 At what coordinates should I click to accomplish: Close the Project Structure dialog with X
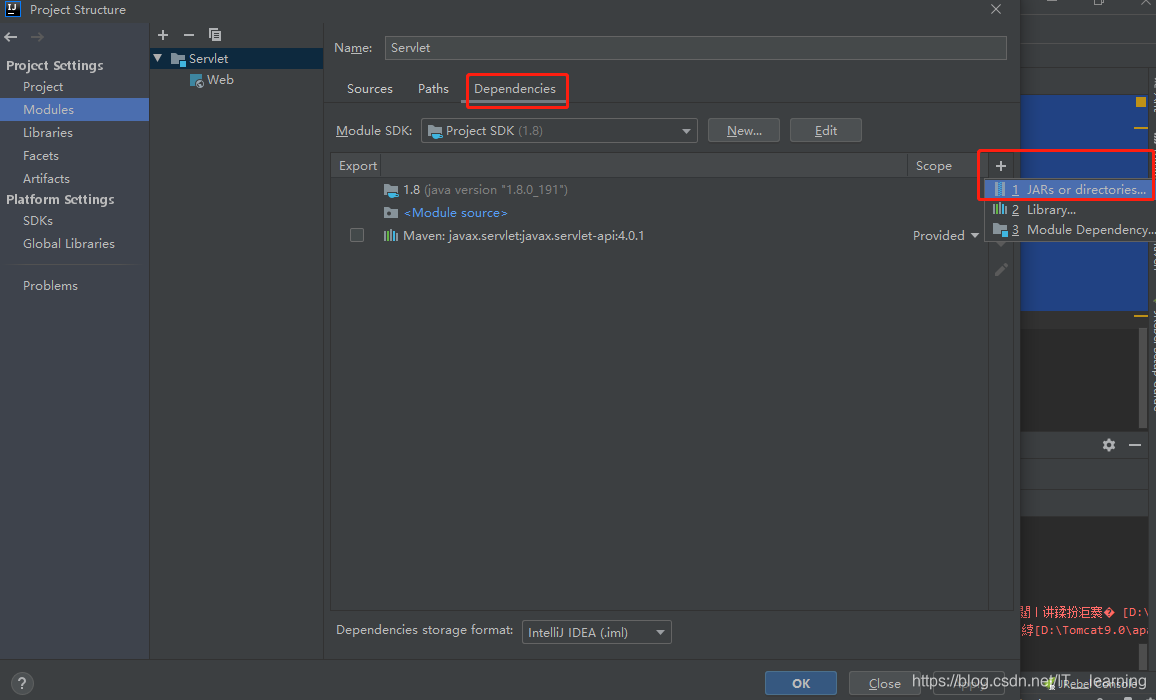click(995, 10)
